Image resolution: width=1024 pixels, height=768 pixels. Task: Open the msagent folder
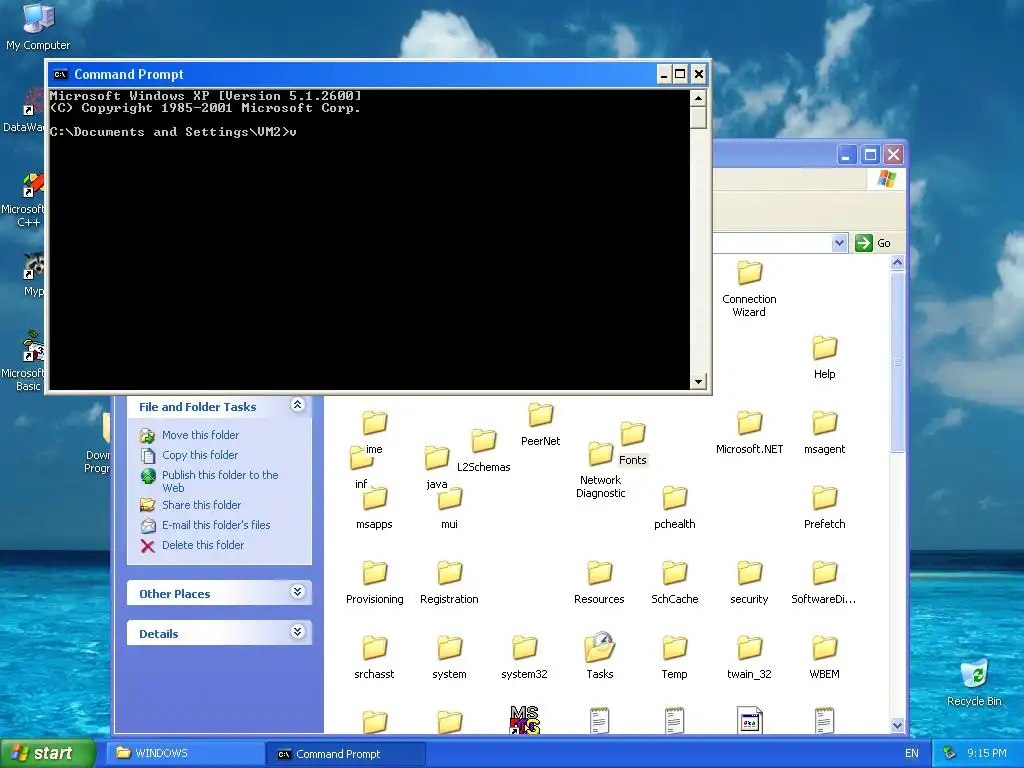824,432
